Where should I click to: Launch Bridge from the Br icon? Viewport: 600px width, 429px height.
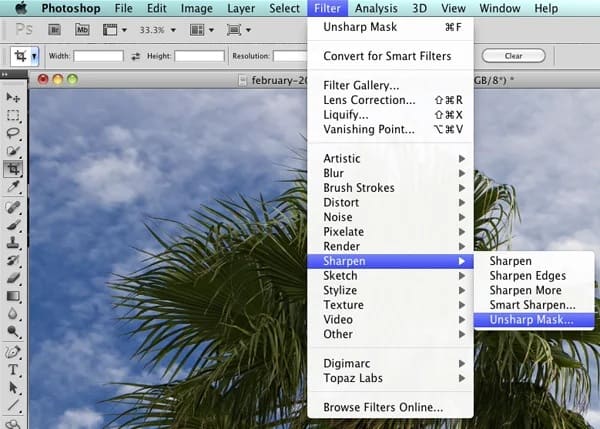click(54, 29)
